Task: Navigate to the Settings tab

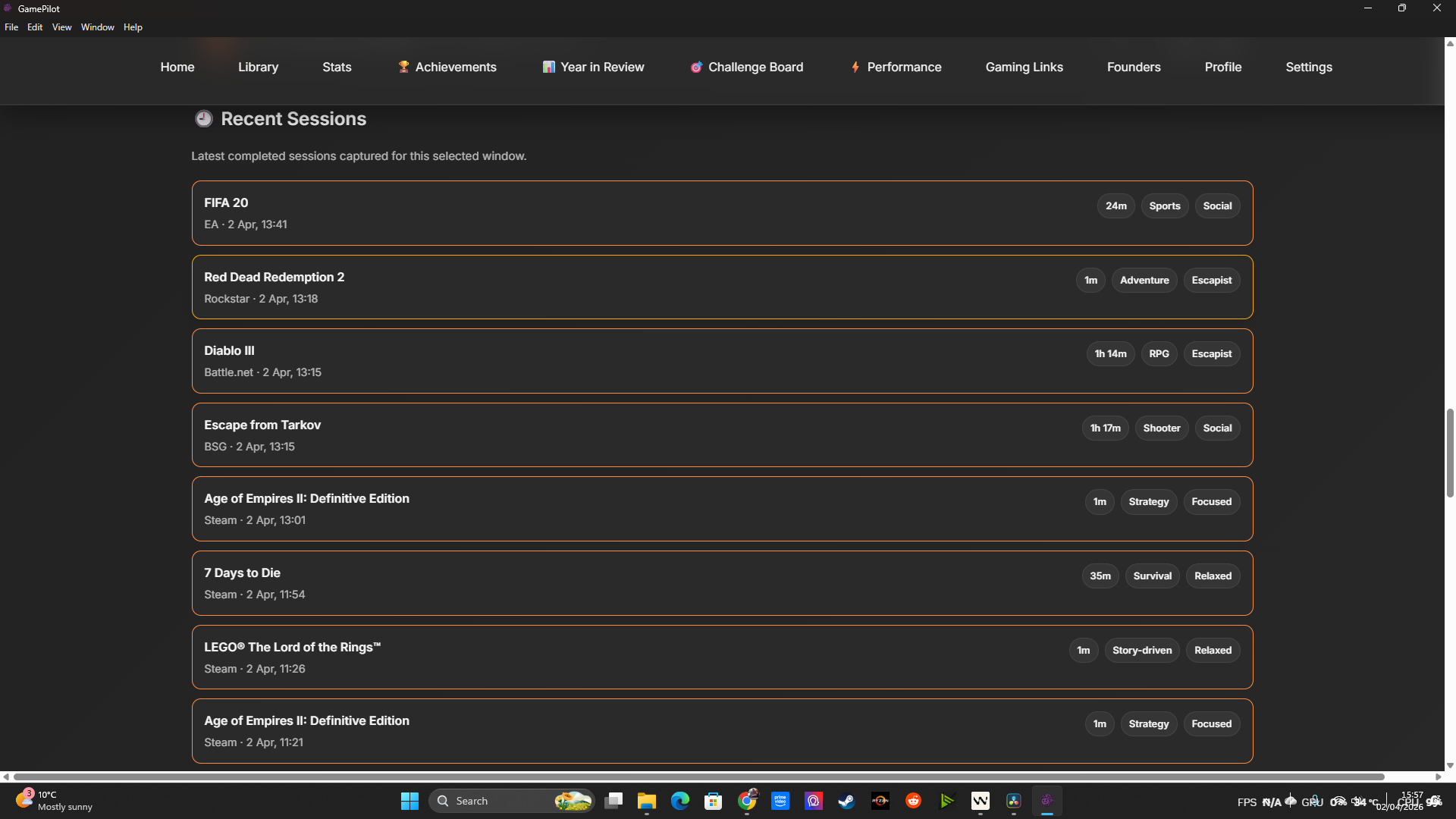Action: pos(1308,67)
